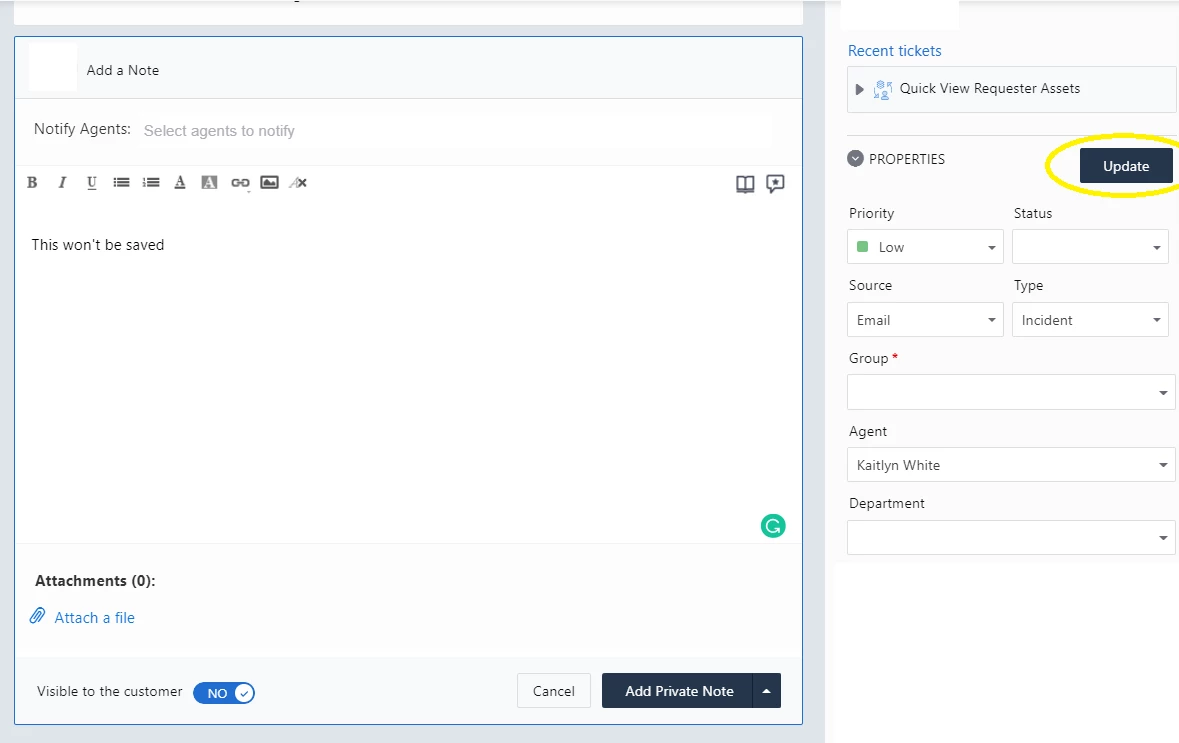The width and height of the screenshot is (1179, 743).
Task: Clear formatting from note text
Action: 299,183
